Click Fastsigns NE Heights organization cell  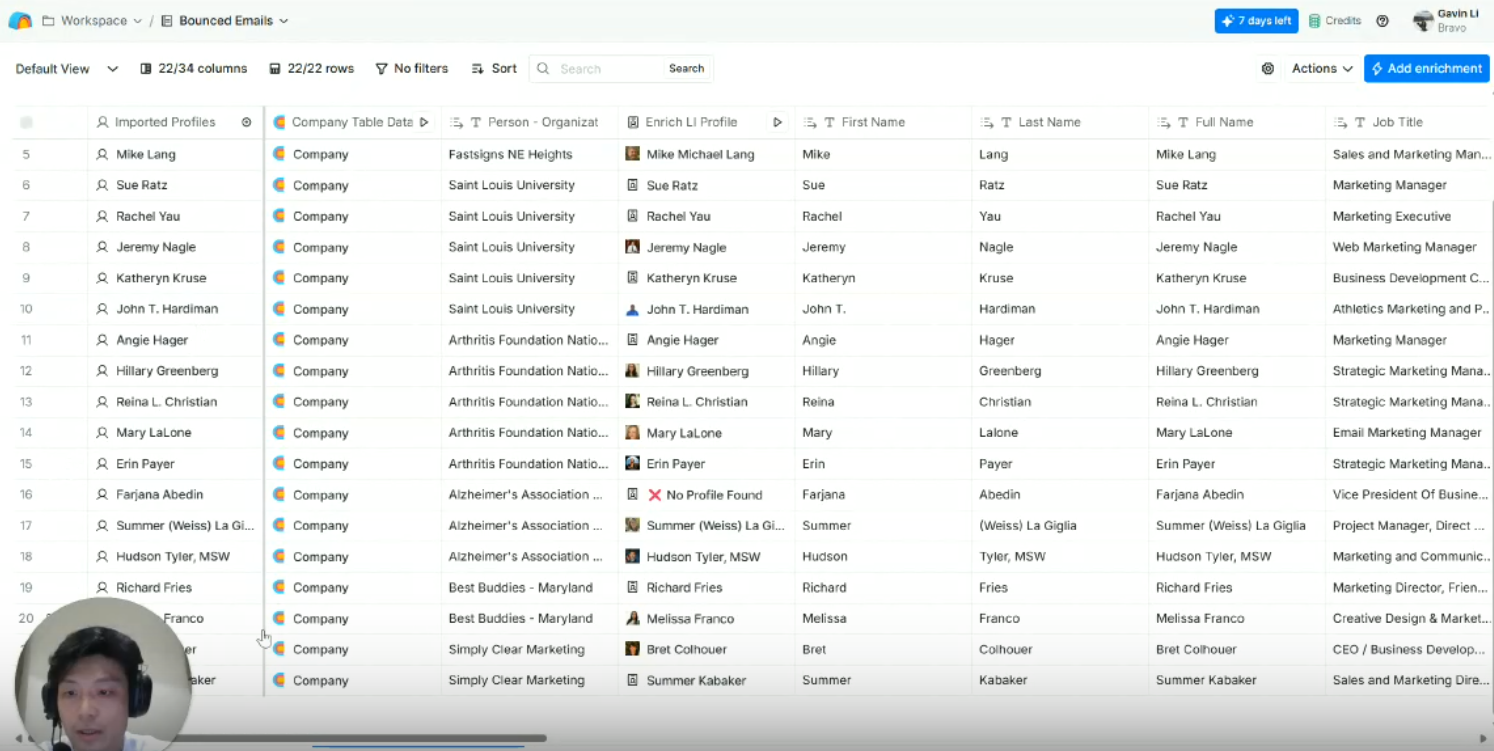530,154
